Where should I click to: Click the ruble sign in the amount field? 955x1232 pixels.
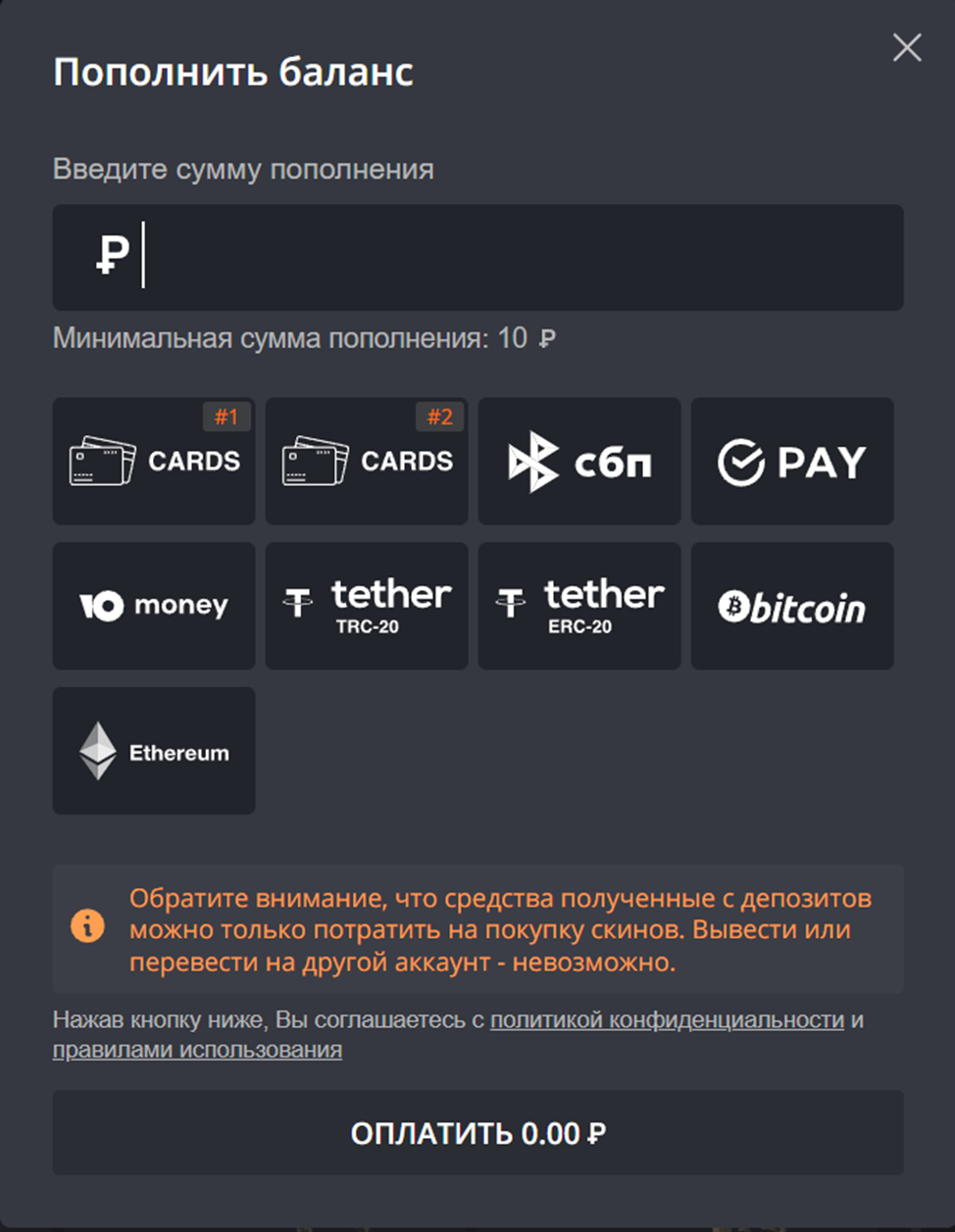coord(112,257)
